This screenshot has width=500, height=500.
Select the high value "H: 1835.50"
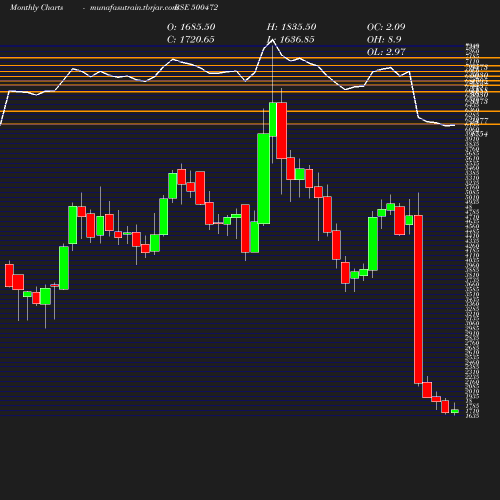[x=291, y=27]
